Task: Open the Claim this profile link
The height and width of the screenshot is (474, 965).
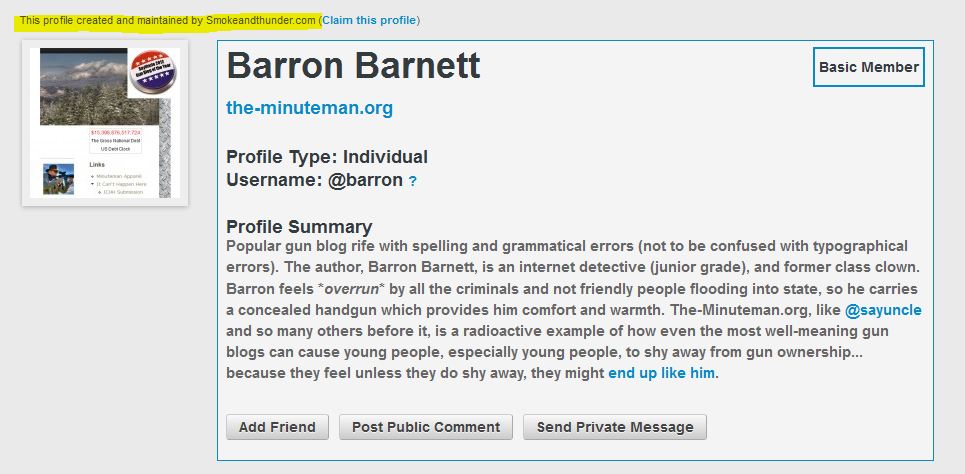Action: click(x=369, y=20)
